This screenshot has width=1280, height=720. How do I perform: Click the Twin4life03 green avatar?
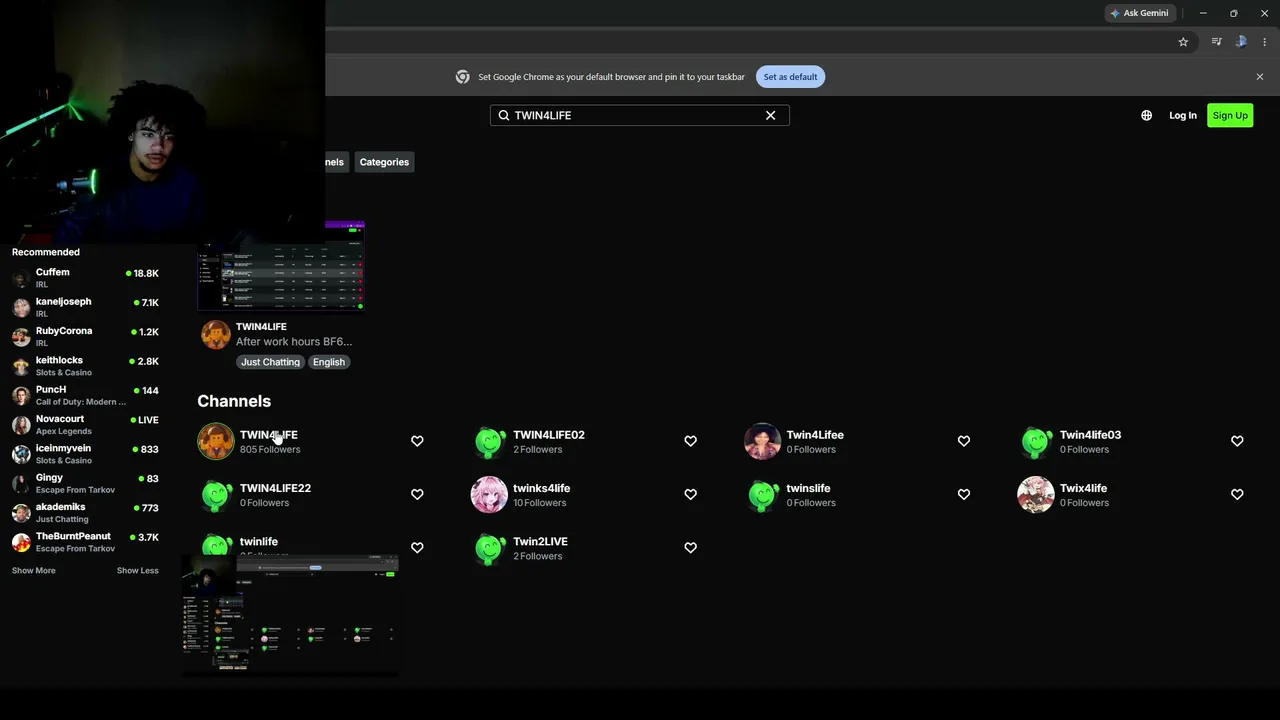tap(1036, 441)
